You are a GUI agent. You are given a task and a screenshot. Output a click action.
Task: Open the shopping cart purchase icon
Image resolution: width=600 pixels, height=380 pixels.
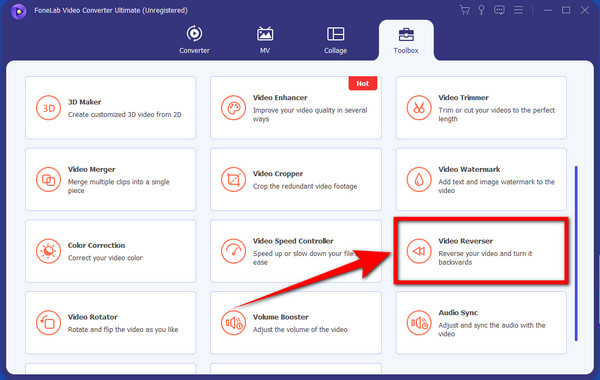(465, 10)
